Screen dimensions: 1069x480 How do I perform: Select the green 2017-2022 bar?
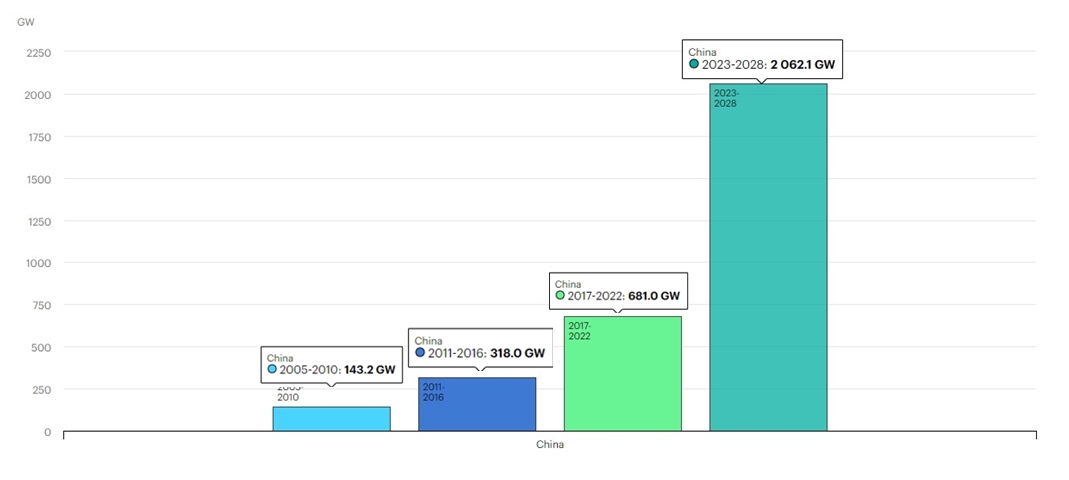click(622, 380)
